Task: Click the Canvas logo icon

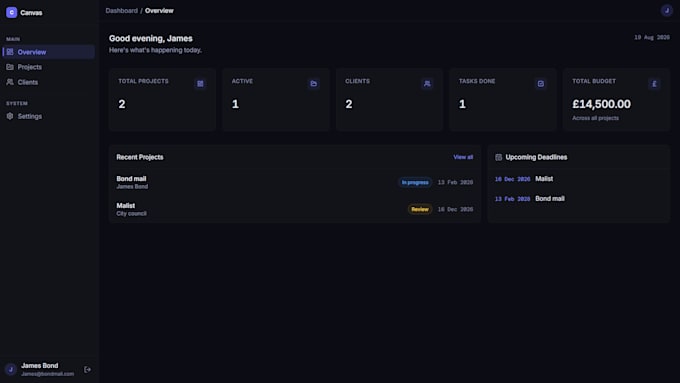Action: (12, 13)
